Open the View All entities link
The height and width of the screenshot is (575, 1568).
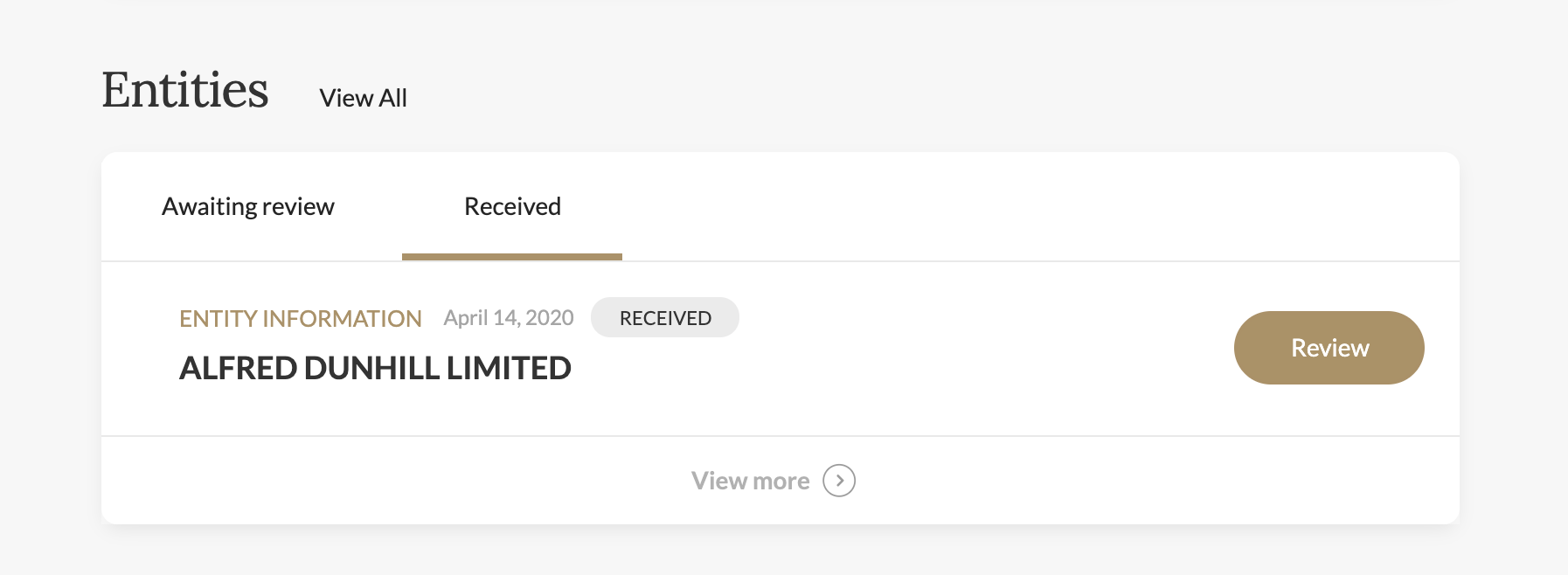click(x=363, y=98)
